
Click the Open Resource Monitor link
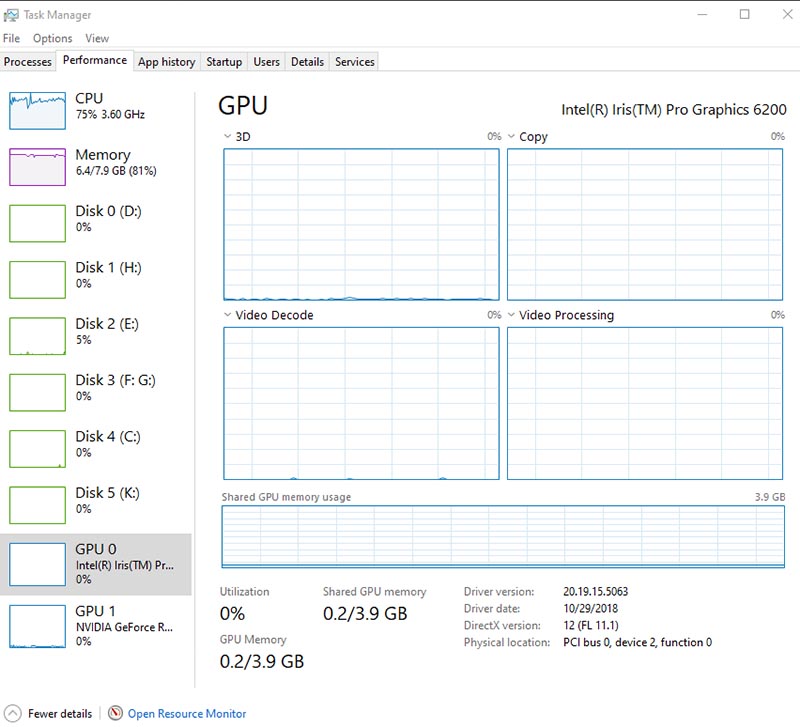[x=186, y=714]
